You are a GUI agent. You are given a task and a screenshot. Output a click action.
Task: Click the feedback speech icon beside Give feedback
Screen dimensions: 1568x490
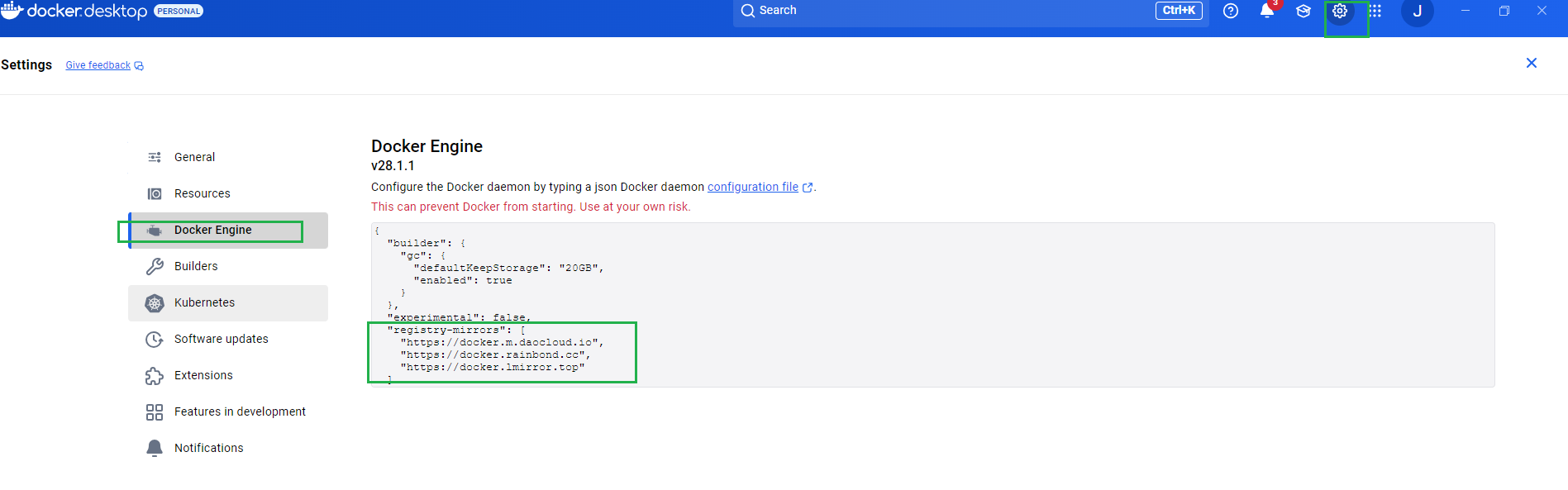[x=139, y=66]
